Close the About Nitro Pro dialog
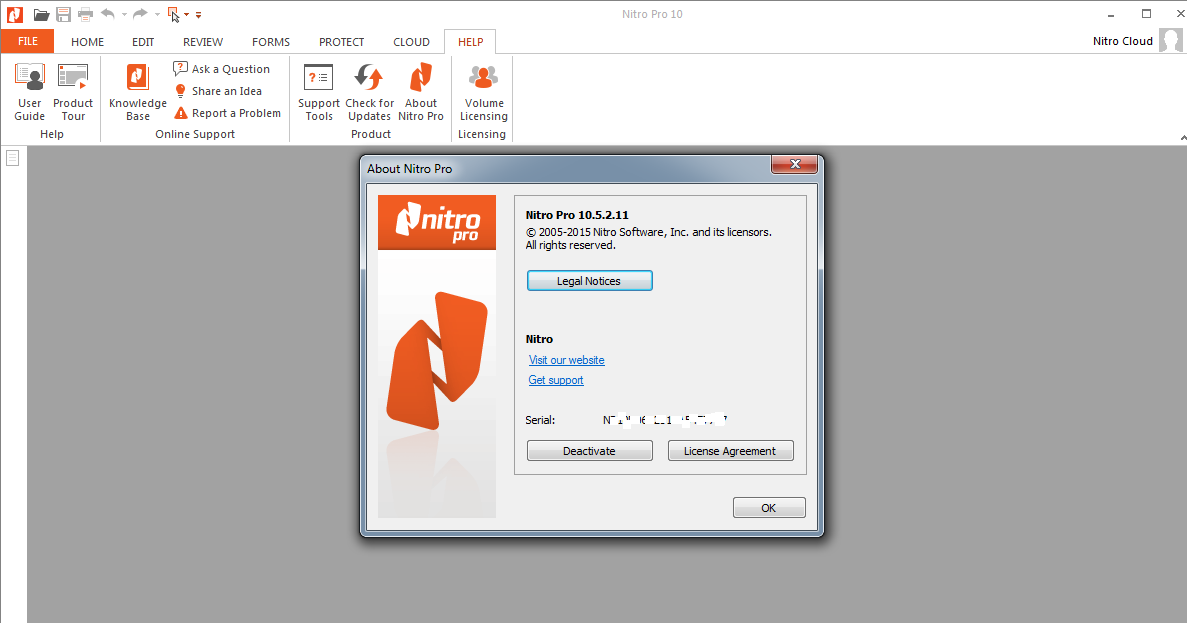 [794, 164]
